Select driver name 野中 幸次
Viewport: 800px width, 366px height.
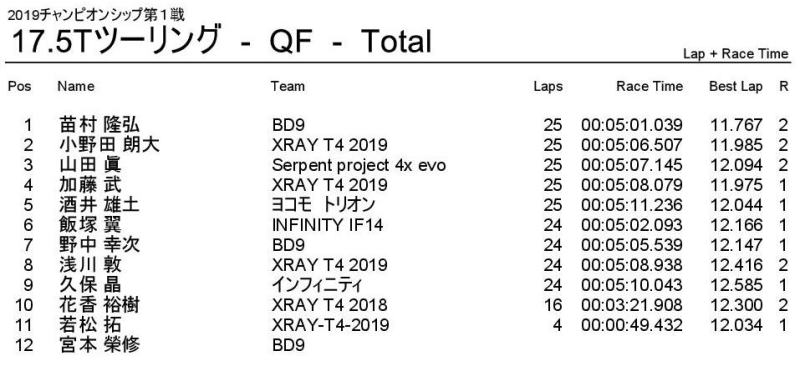click(99, 245)
